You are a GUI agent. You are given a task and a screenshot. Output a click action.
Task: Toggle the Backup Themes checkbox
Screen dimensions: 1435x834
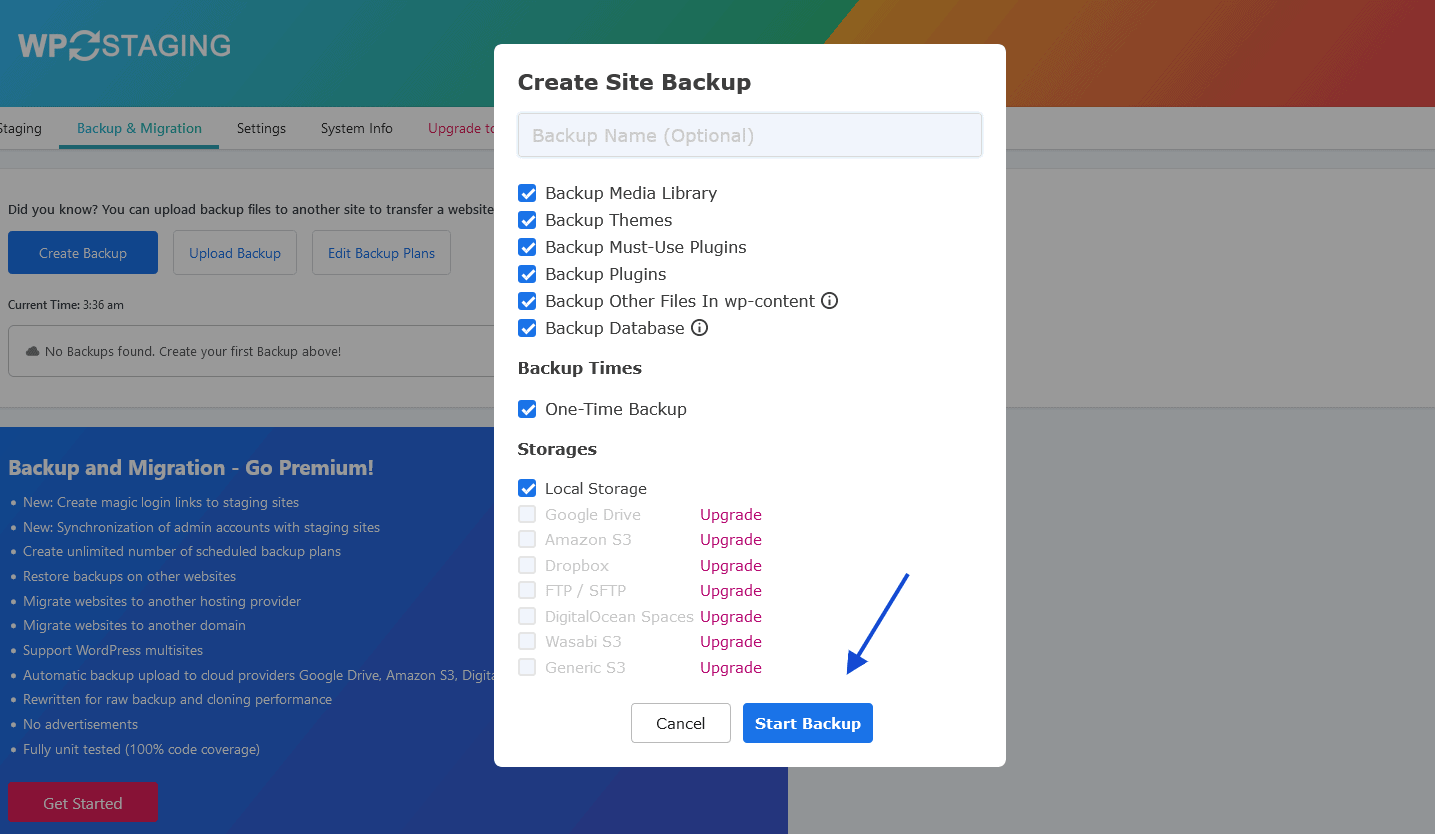tap(527, 220)
